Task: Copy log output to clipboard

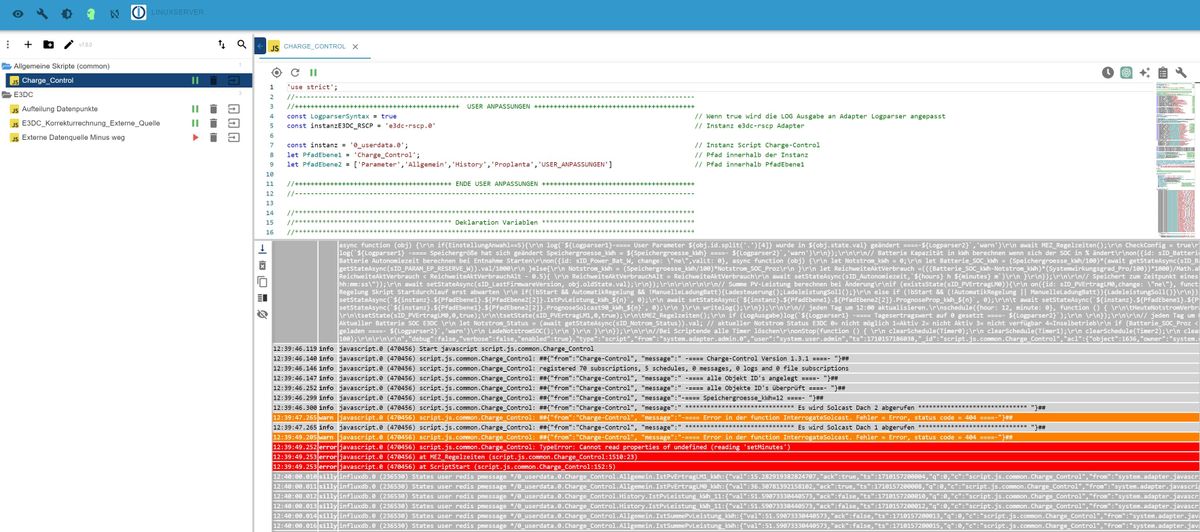Action: 262,281
